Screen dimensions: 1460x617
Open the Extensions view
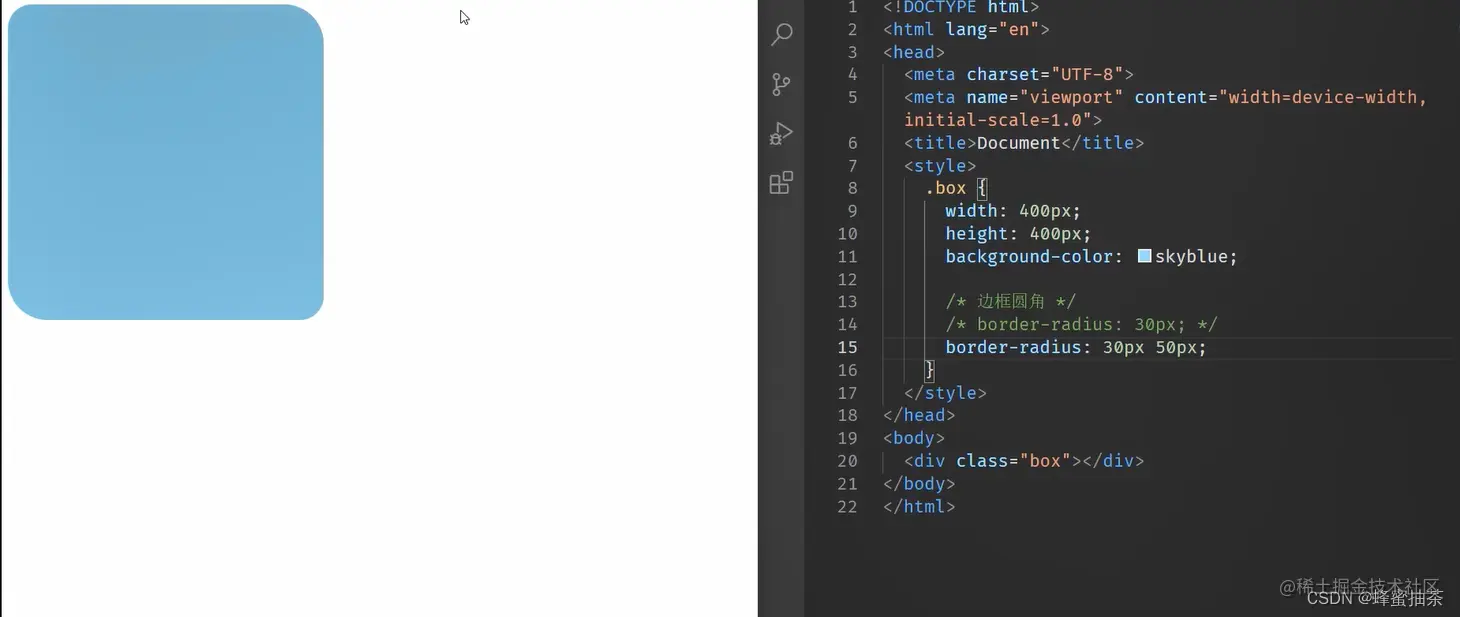click(782, 183)
